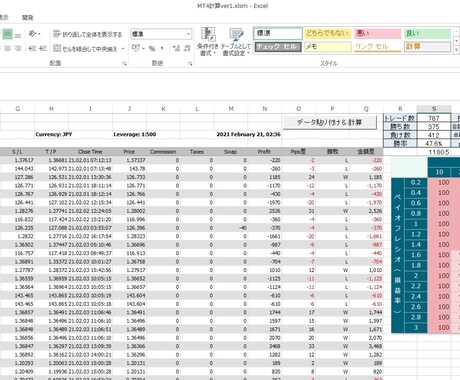Select the トレード数 label cell

tap(400, 118)
